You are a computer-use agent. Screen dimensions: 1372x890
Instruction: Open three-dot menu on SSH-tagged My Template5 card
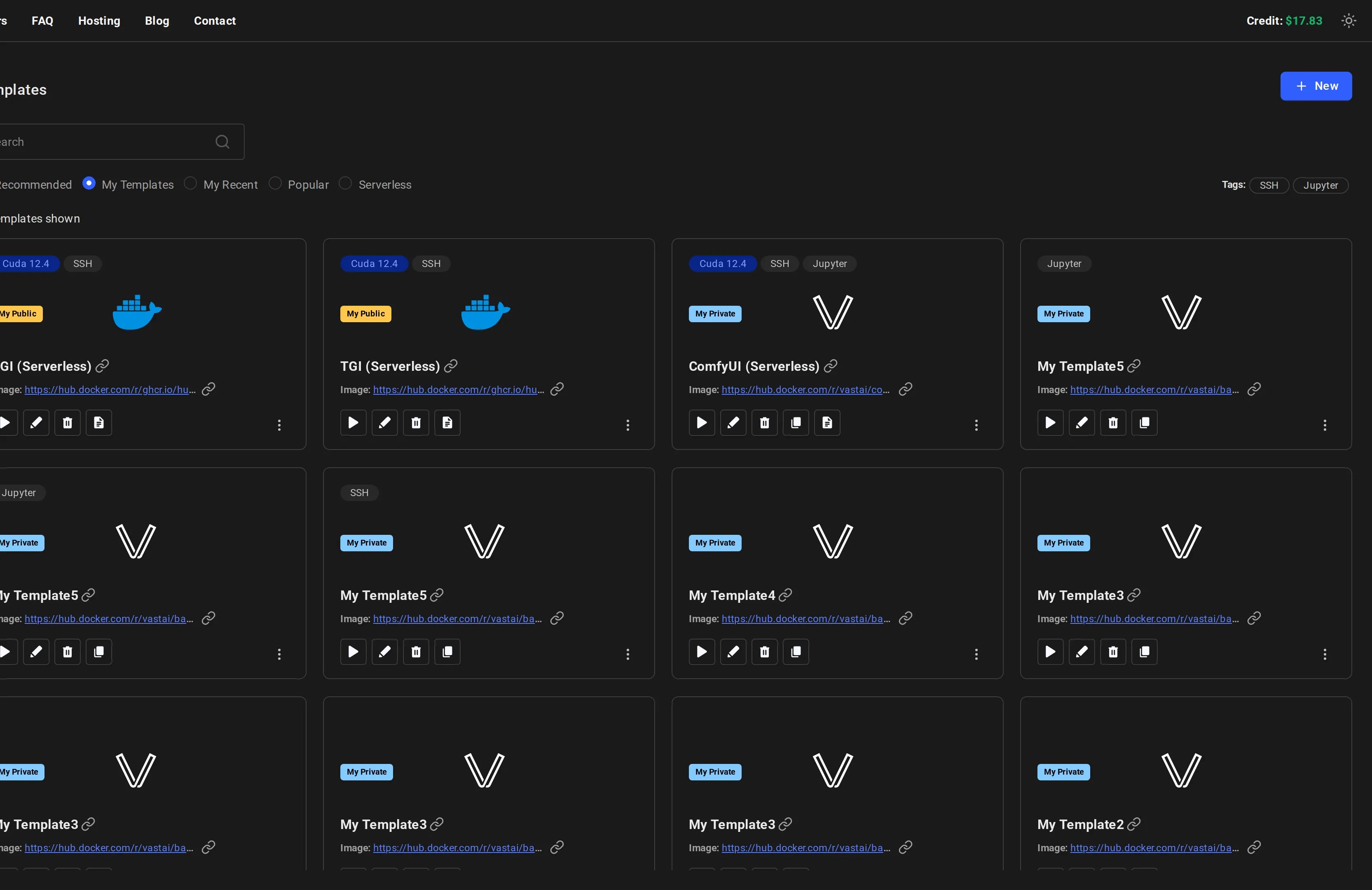tap(628, 653)
